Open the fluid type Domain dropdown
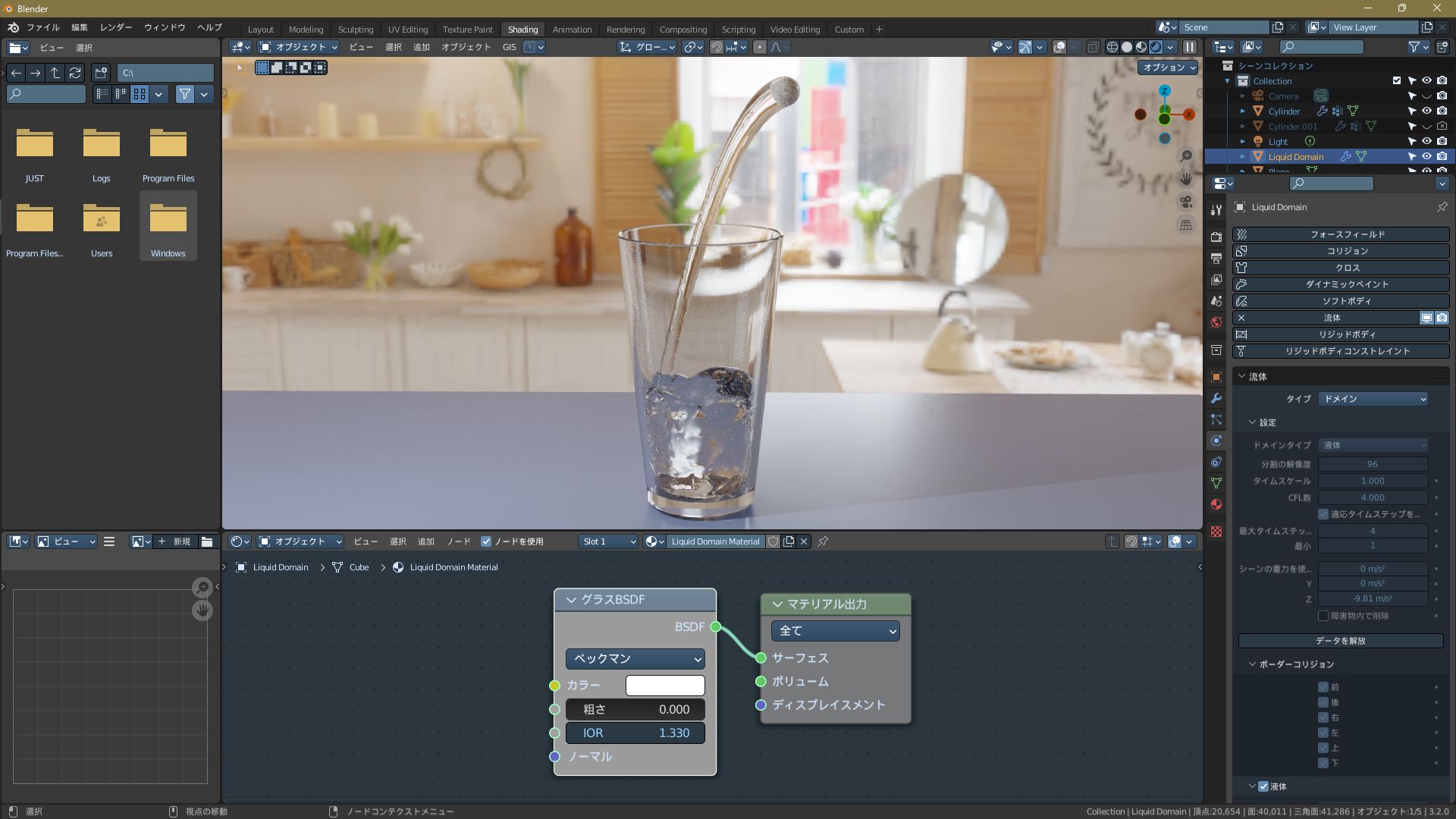 click(x=1373, y=399)
